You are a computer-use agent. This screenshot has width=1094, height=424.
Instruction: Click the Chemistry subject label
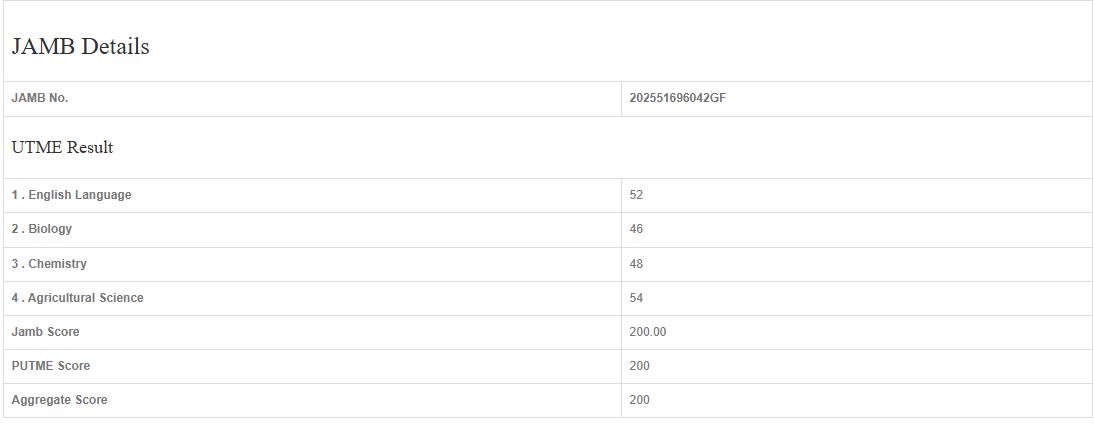pyautogui.click(x=49, y=264)
